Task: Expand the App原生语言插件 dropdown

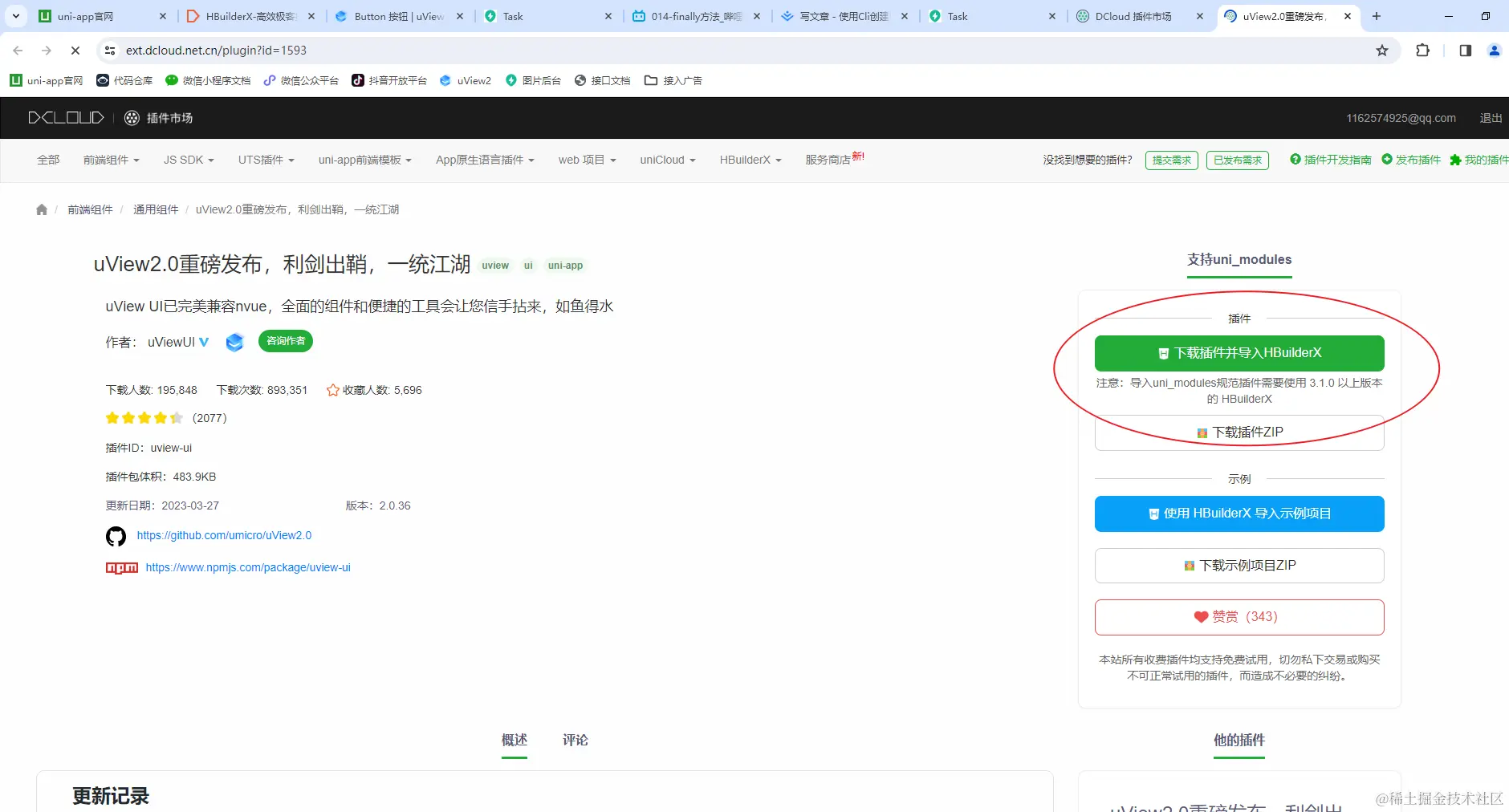Action: pyautogui.click(x=485, y=160)
